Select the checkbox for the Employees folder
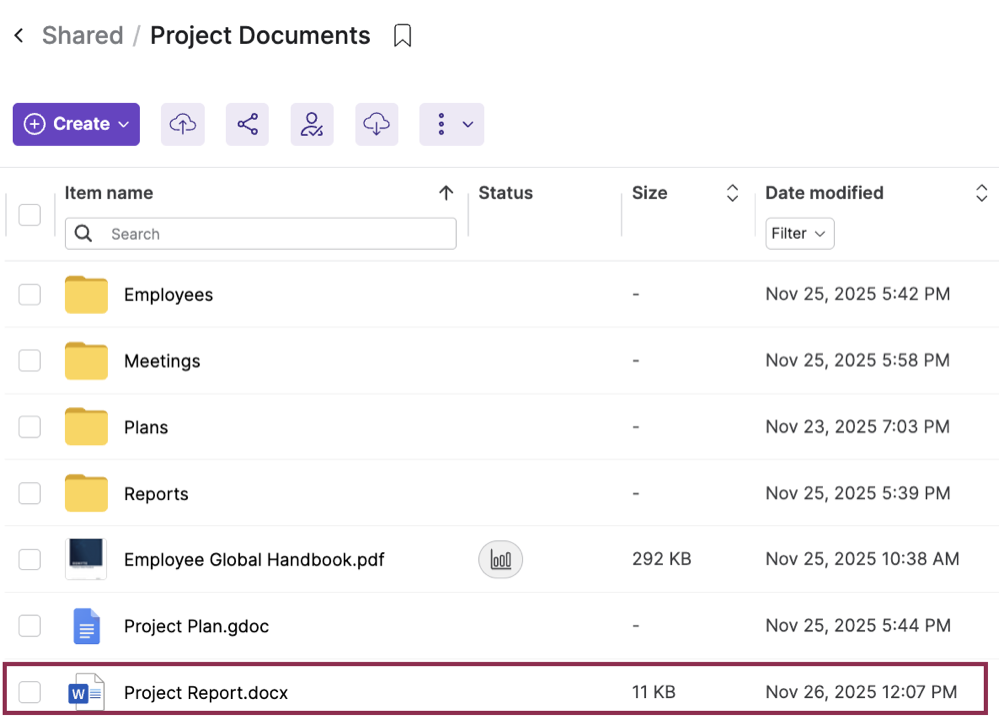The width and height of the screenshot is (999, 721). [x=29, y=294]
